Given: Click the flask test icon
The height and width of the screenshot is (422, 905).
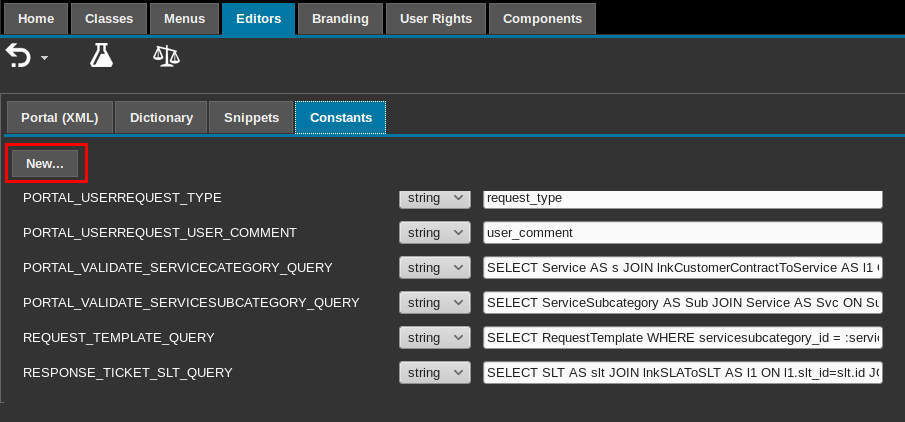Looking at the screenshot, I should pos(101,56).
